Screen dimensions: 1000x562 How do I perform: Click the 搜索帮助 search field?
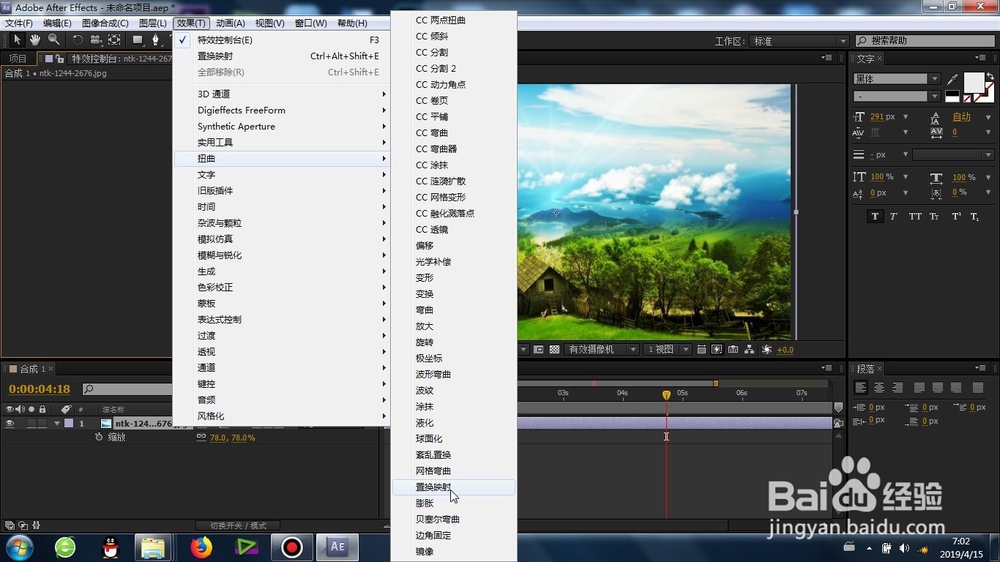925,41
